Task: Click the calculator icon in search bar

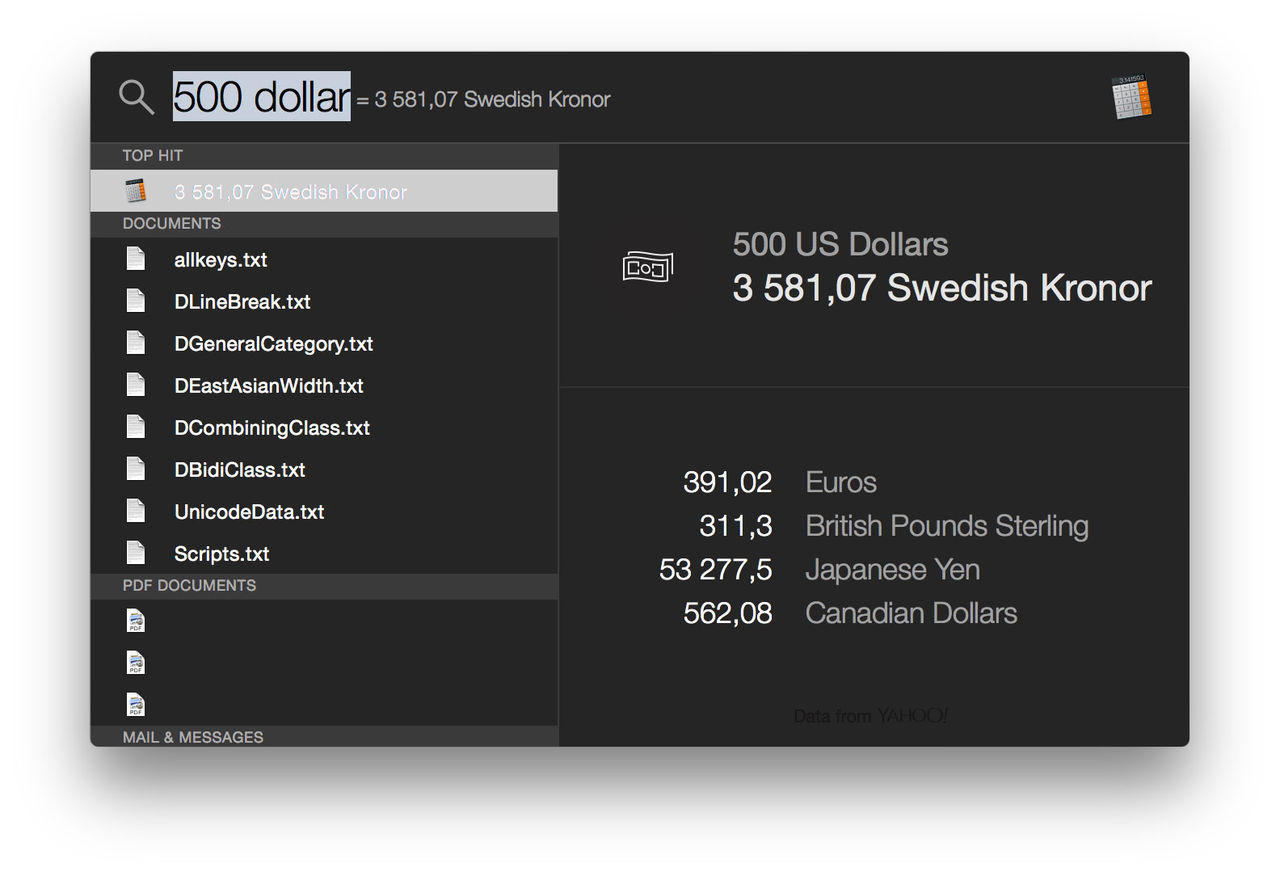Action: pos(1132,98)
